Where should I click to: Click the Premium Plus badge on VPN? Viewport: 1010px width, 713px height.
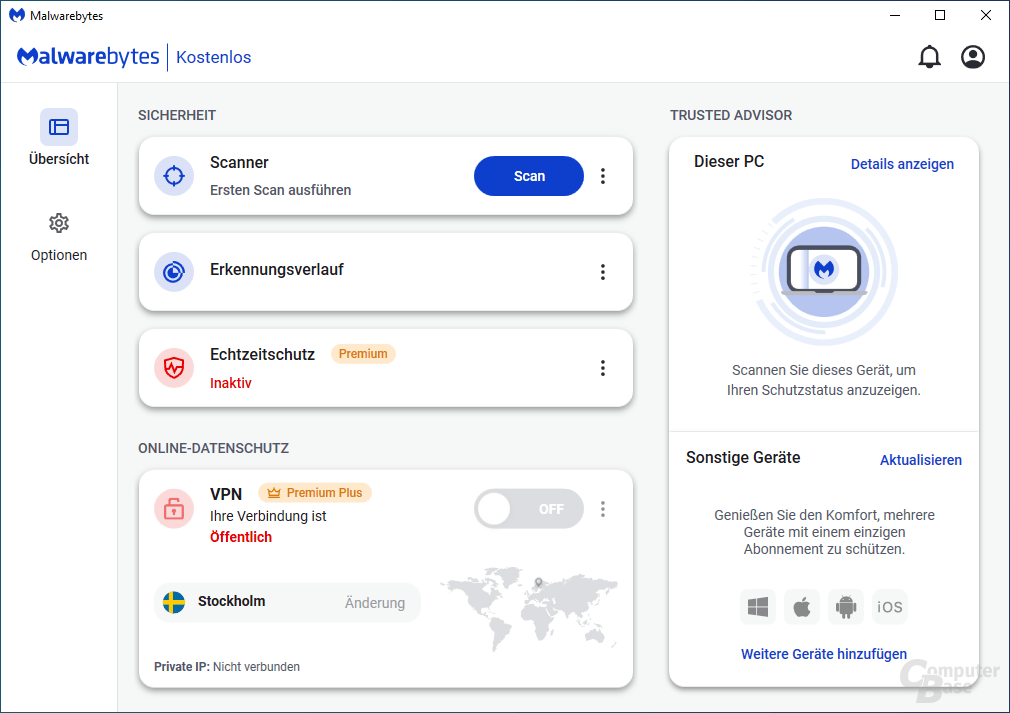tap(315, 493)
